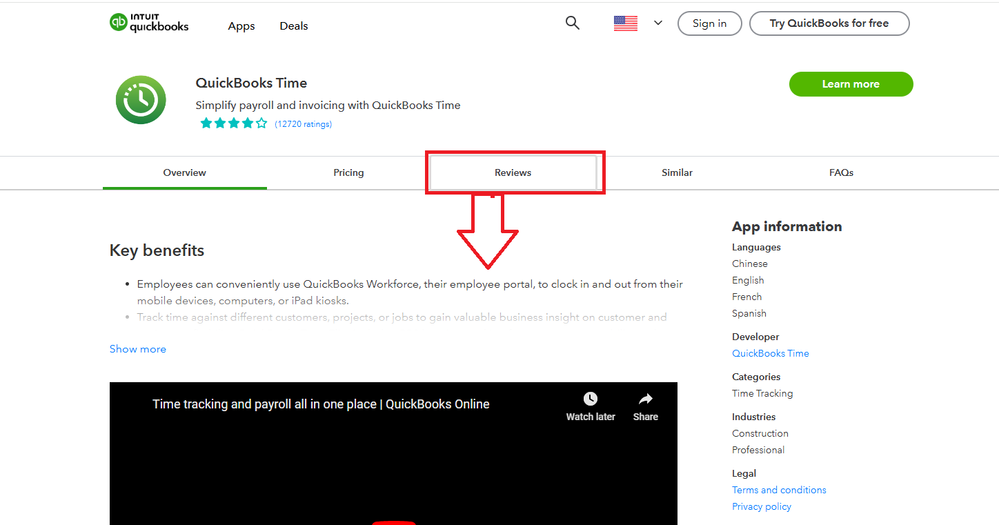
Task: Open the Privacy policy link
Action: [x=761, y=507]
